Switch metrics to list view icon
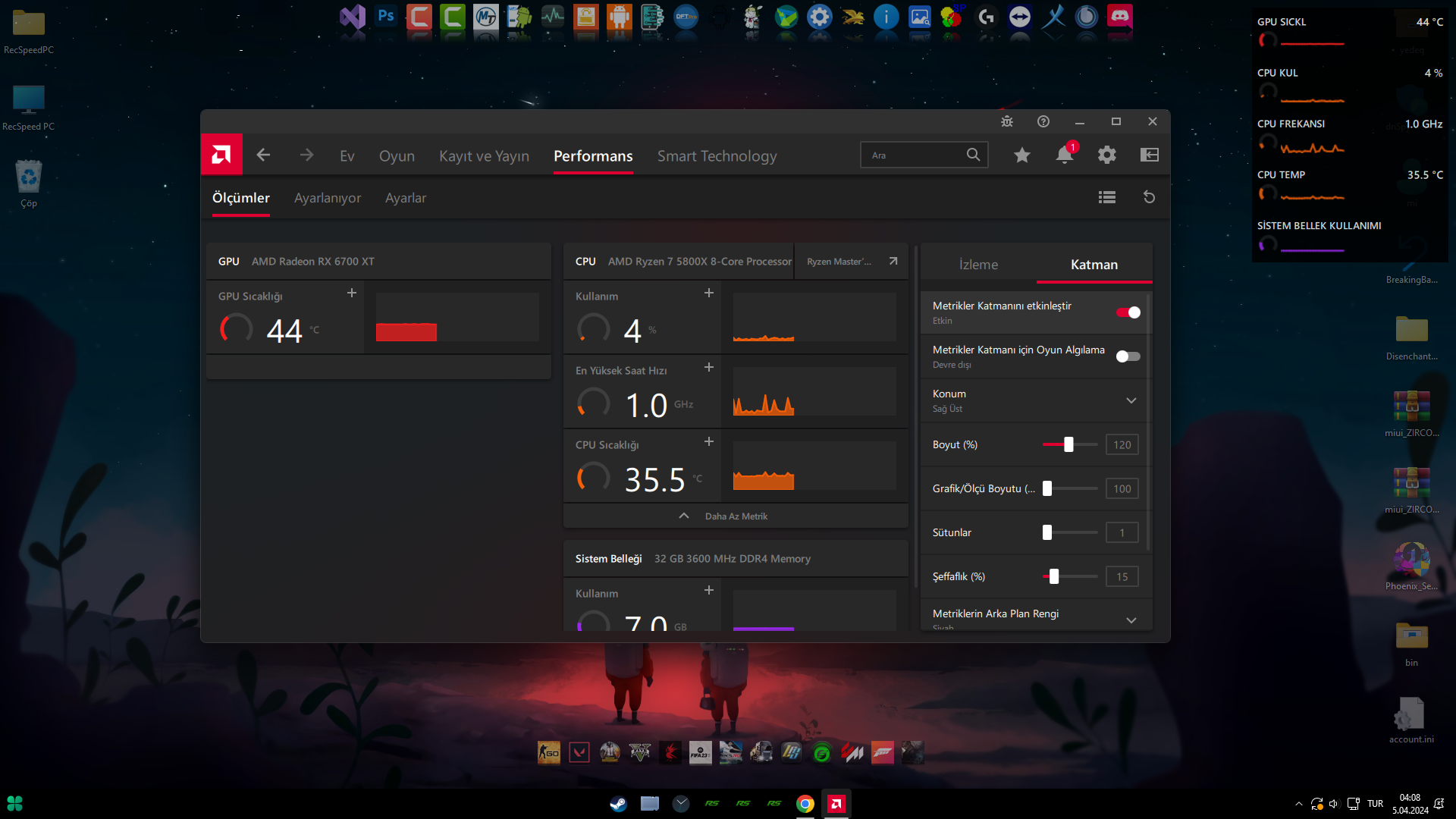The width and height of the screenshot is (1456, 819). tap(1107, 197)
